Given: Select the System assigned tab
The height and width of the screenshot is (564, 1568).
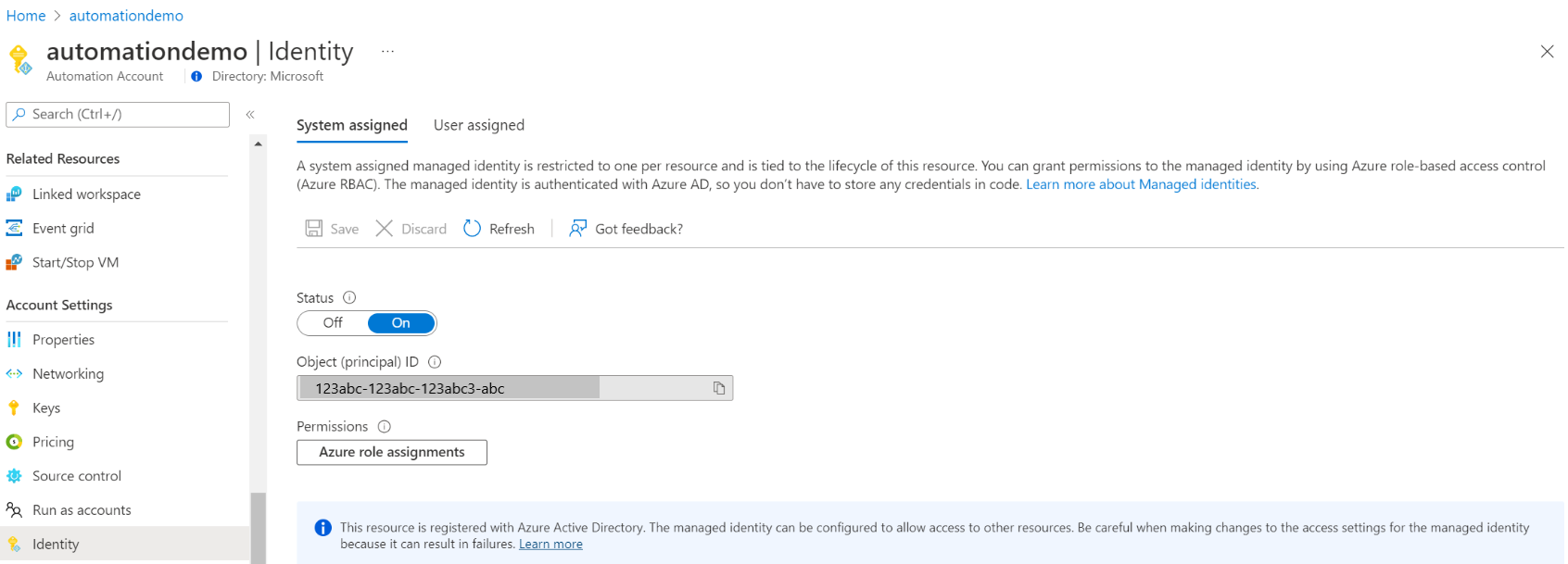Looking at the screenshot, I should [352, 125].
